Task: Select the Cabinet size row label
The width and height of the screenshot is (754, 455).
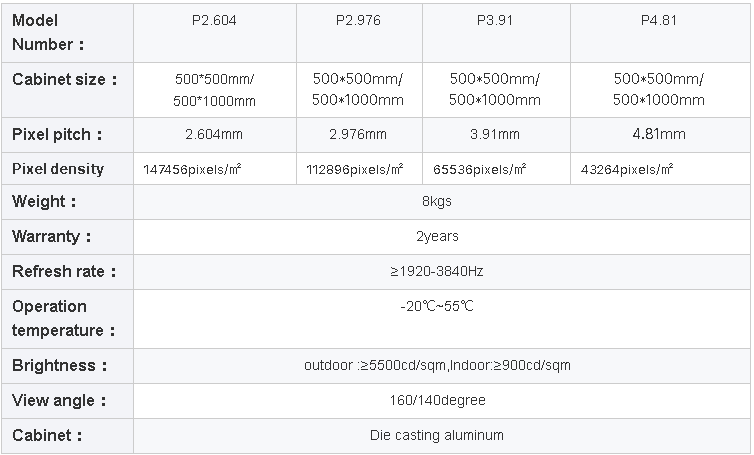Action: tap(65, 79)
